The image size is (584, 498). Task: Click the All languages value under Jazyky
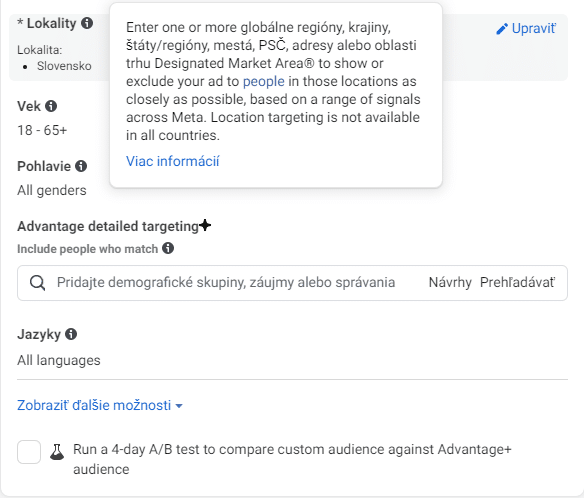tap(59, 360)
